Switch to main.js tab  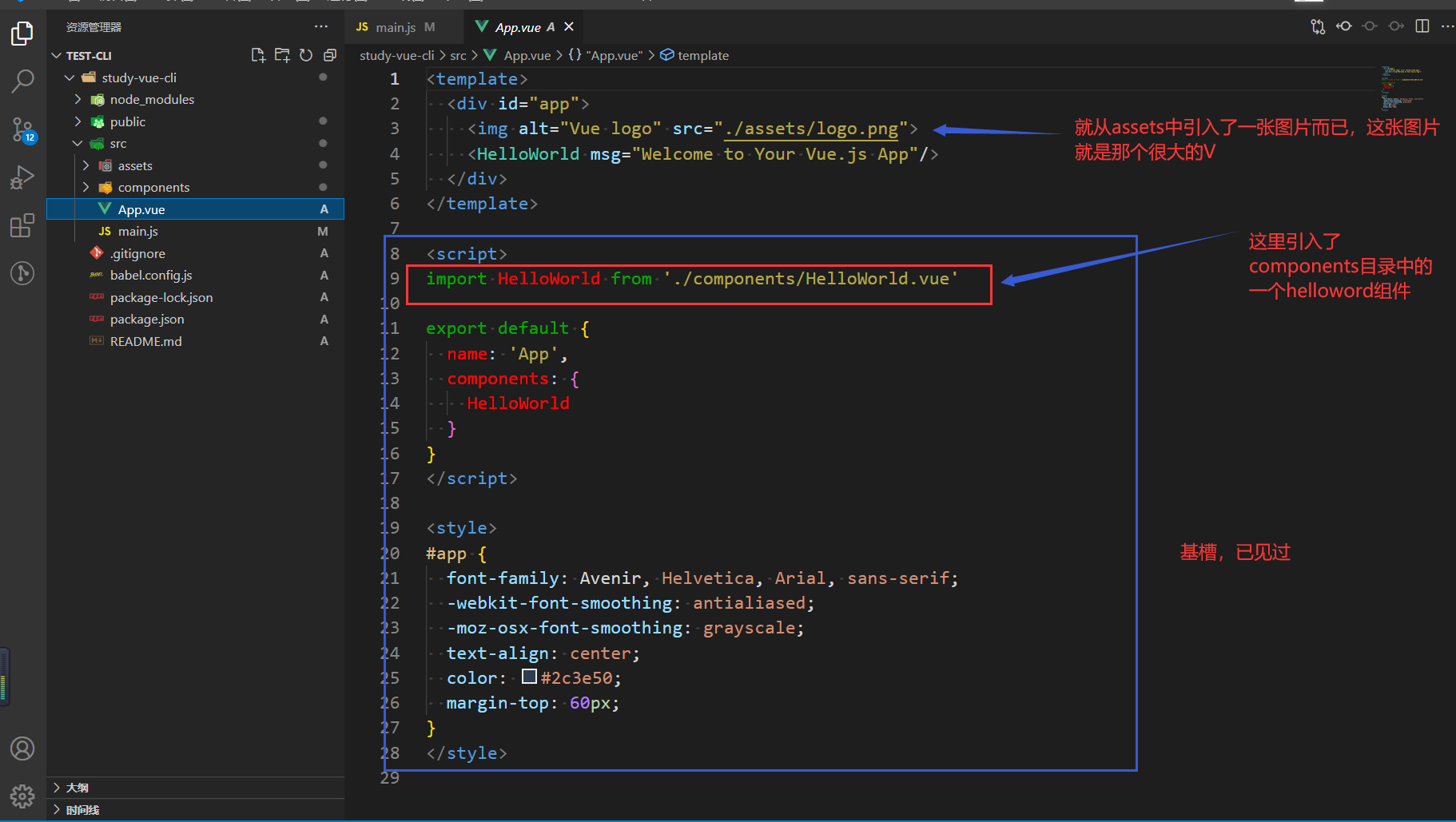click(x=404, y=27)
